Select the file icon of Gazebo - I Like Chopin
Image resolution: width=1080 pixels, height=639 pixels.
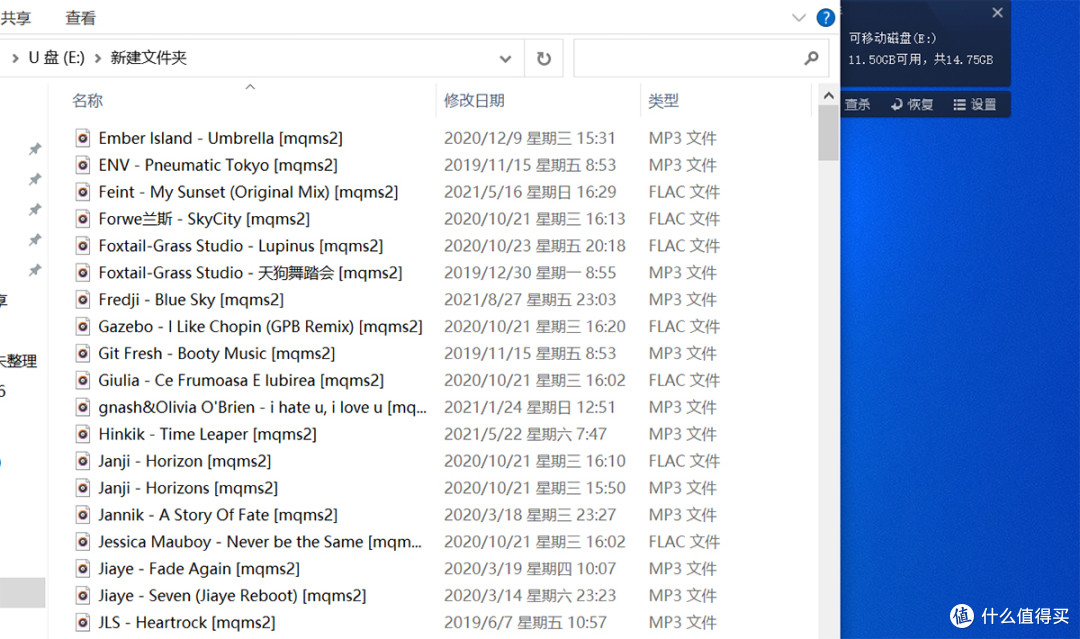(x=83, y=326)
